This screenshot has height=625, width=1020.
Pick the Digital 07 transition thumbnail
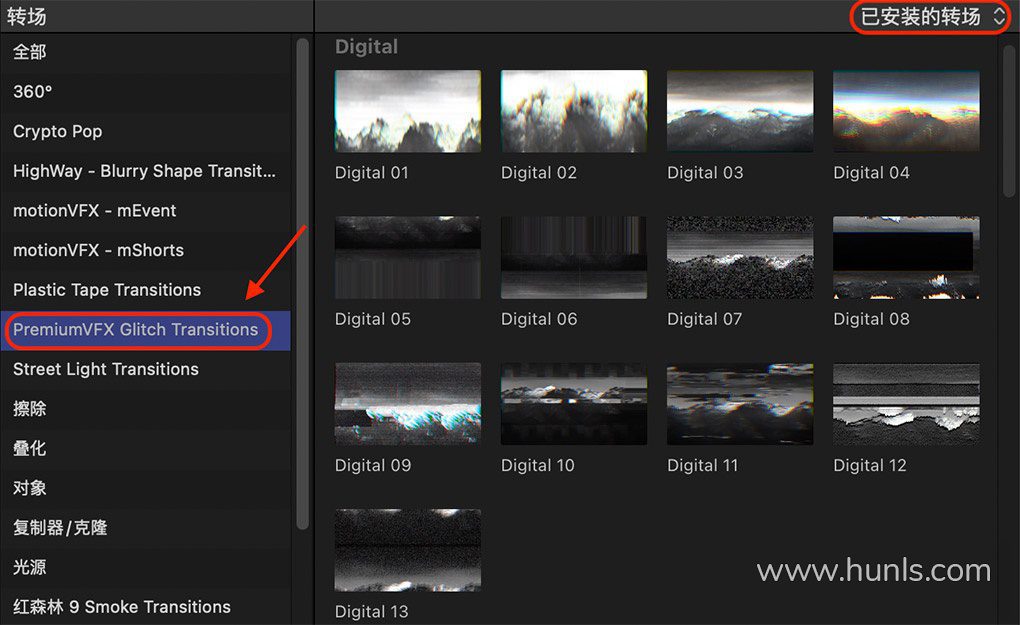[x=740, y=258]
